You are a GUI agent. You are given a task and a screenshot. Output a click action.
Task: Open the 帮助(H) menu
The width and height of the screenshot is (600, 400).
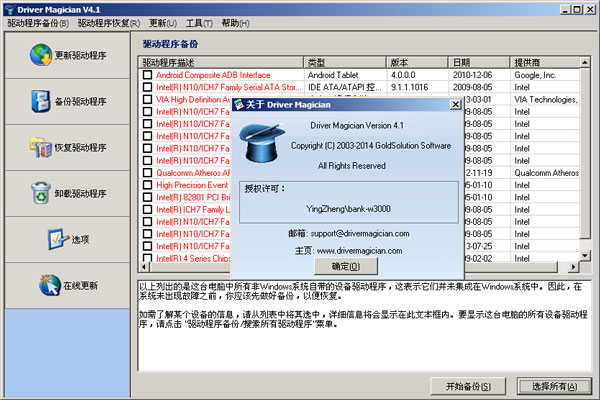(235, 23)
